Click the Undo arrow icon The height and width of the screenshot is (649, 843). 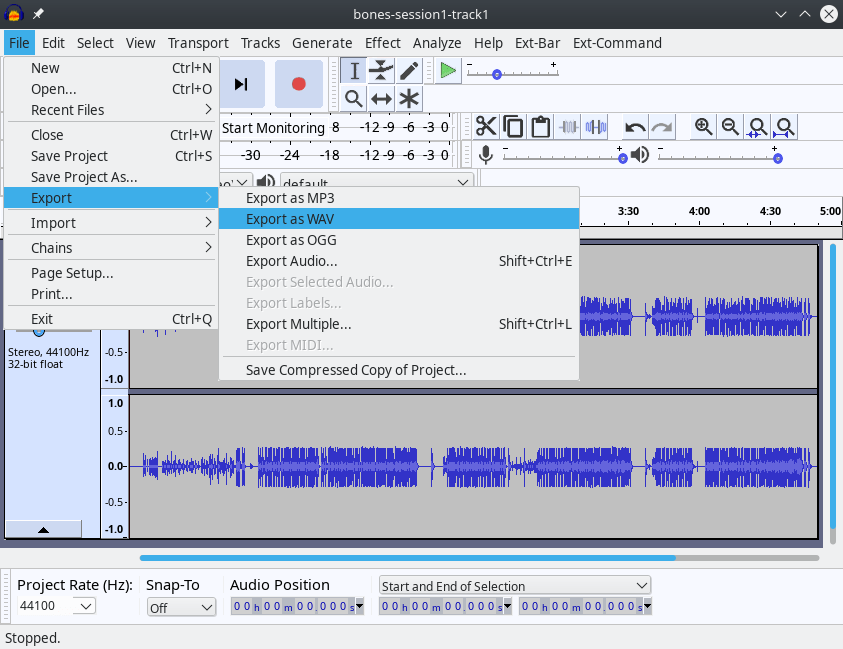634,126
